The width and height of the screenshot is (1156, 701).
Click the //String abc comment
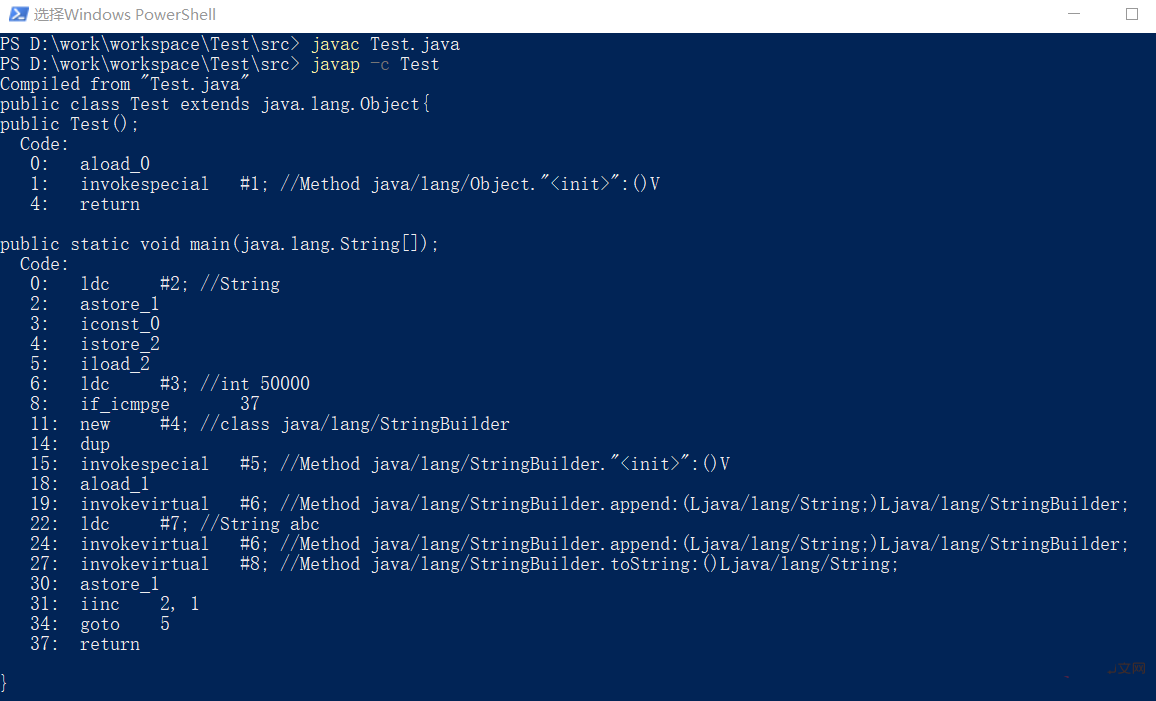[x=260, y=524]
